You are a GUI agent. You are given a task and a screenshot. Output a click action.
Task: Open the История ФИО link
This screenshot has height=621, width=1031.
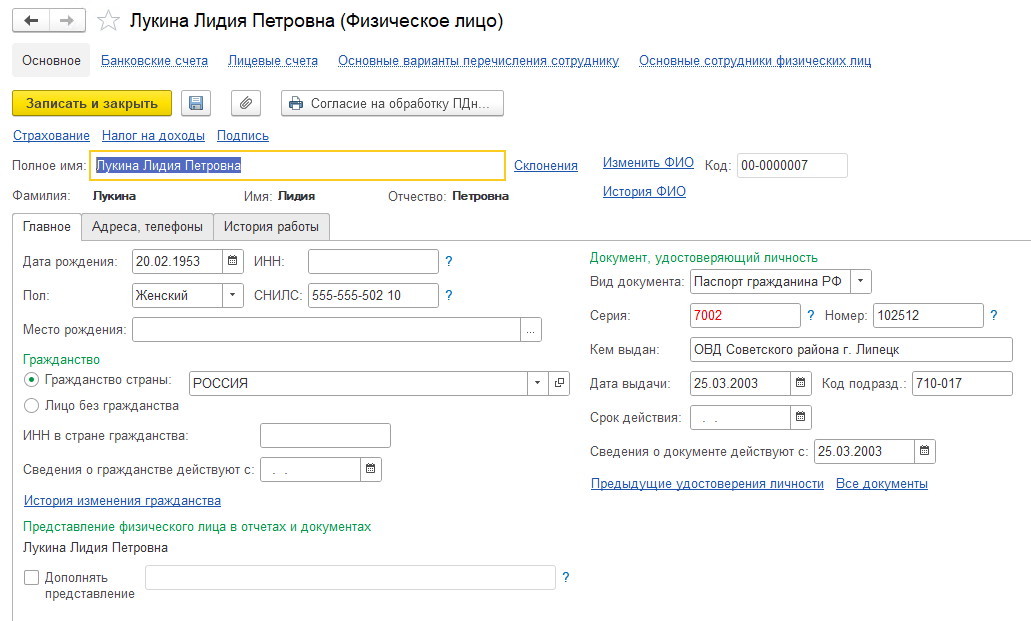click(644, 191)
